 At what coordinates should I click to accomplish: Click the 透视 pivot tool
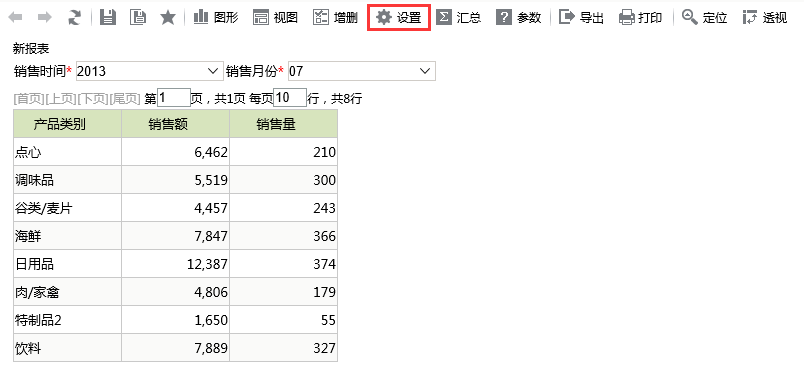click(765, 17)
